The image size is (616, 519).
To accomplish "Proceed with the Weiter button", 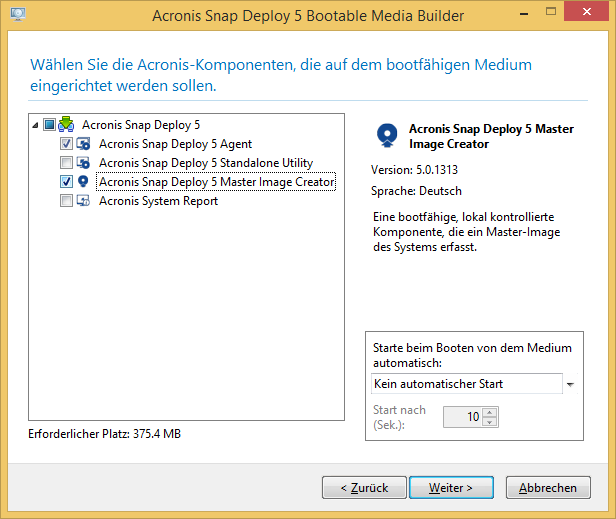I will tap(451, 488).
